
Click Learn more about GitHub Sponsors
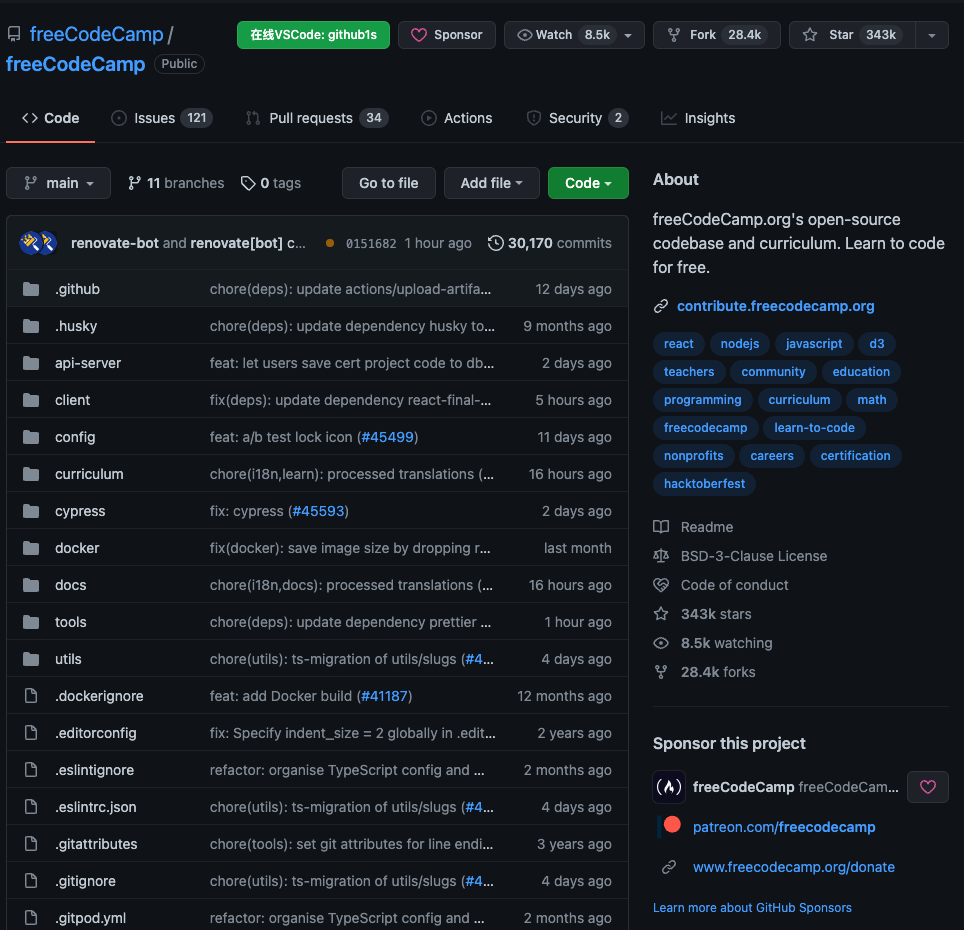[752, 908]
